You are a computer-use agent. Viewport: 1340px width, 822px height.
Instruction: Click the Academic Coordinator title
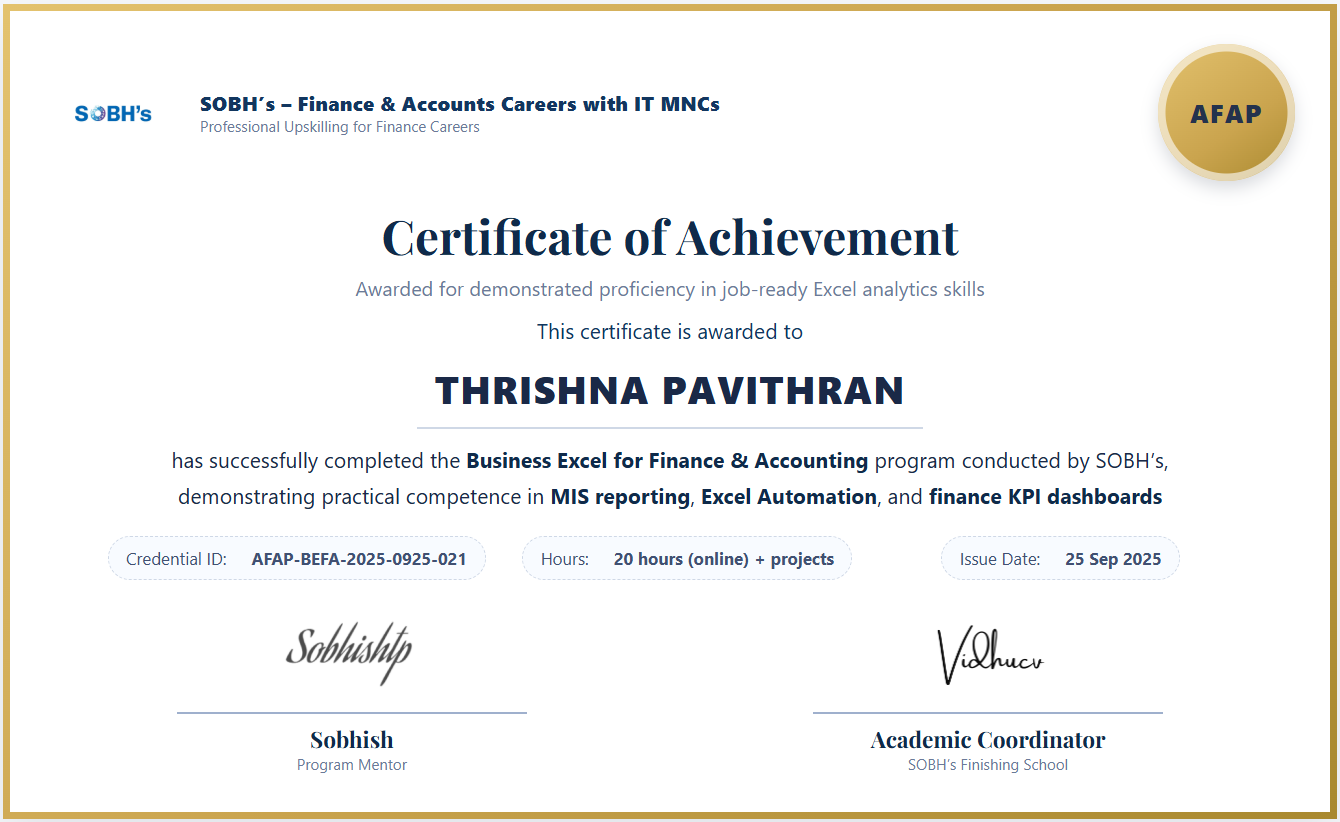click(x=987, y=740)
